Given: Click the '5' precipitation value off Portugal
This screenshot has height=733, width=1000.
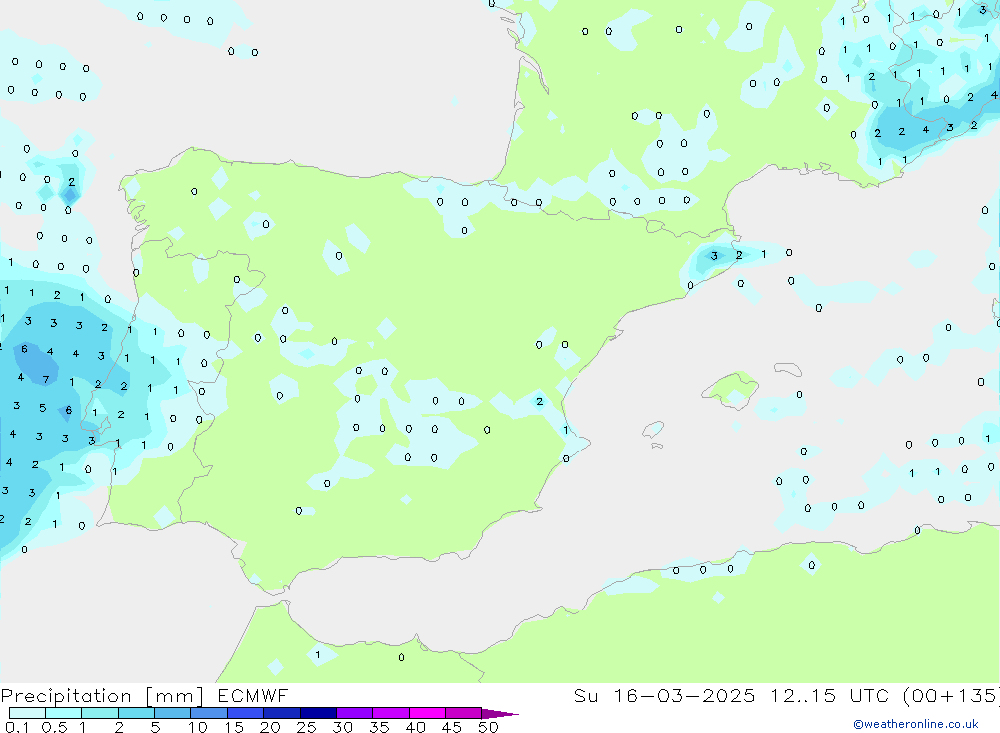Looking at the screenshot, I should tap(43, 408).
